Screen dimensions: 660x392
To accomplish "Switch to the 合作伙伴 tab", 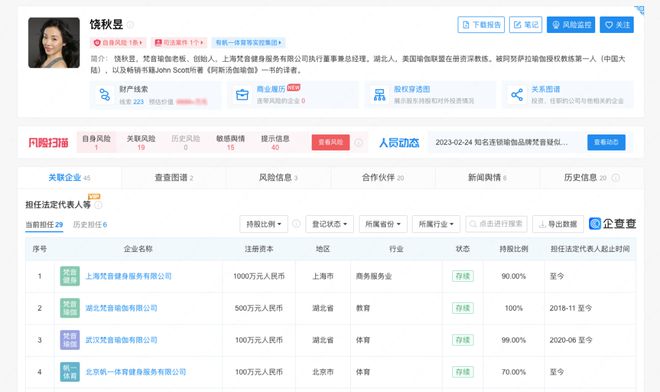I will [383, 178].
